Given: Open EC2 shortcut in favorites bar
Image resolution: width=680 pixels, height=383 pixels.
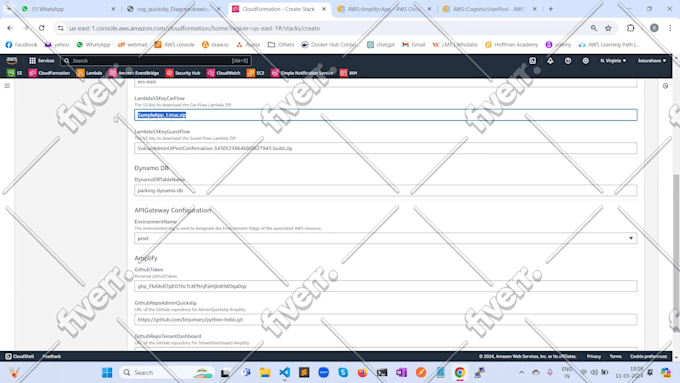Looking at the screenshot, I should click(x=255, y=73).
